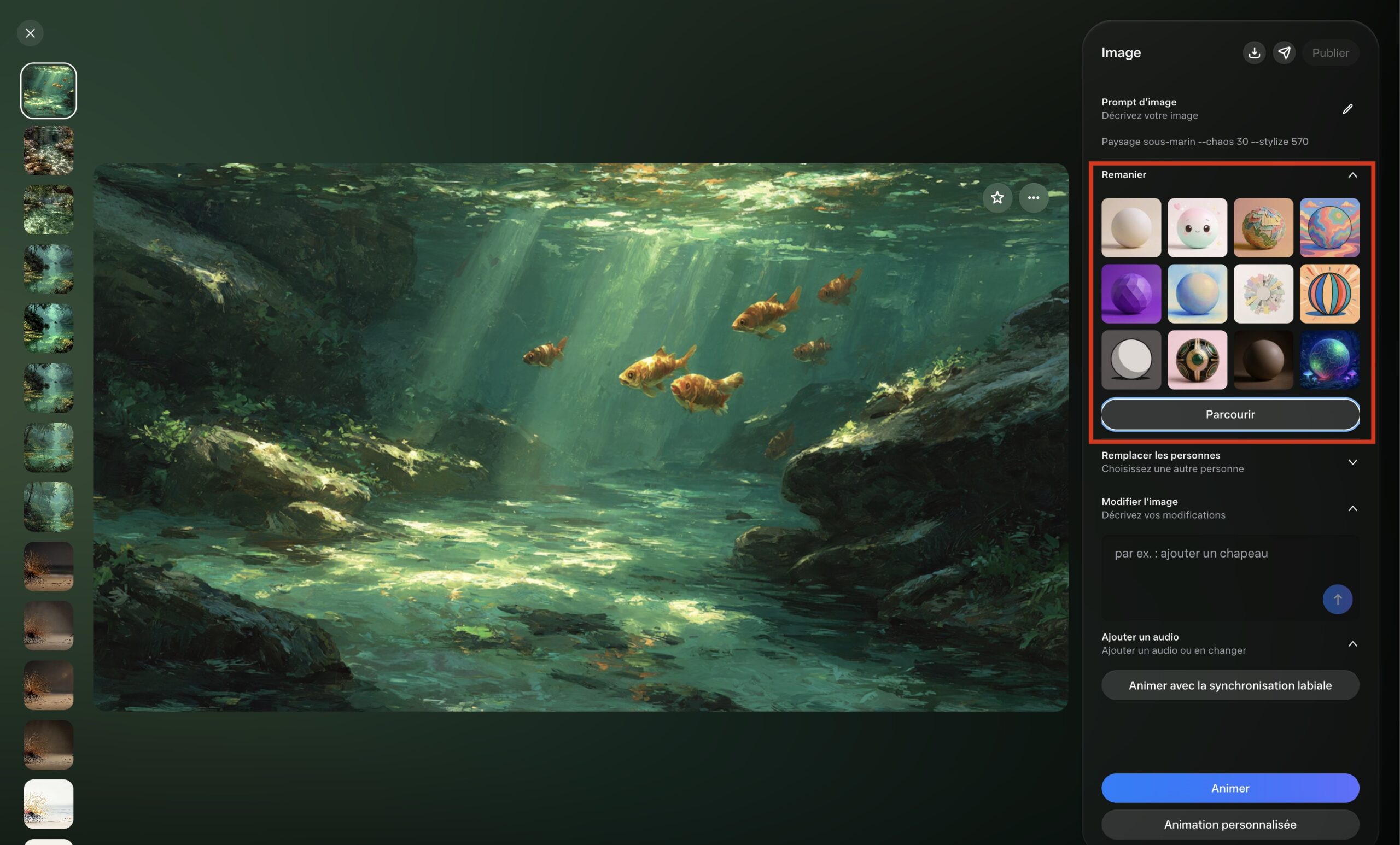Expand the Remplacer les personnes section
Screen dimensions: 1400x845
(x=1352, y=462)
